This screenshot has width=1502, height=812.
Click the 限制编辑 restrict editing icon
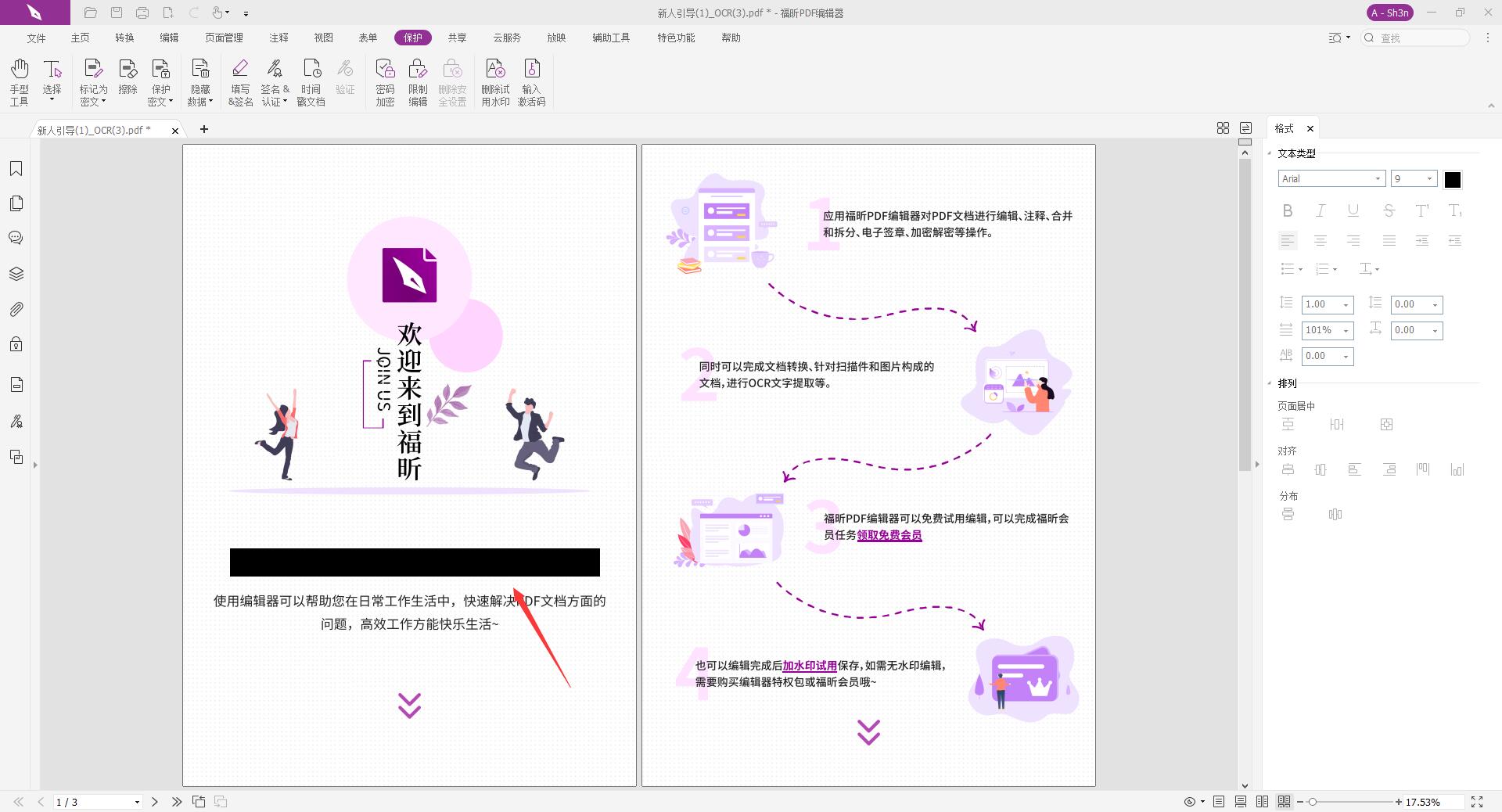pos(419,81)
